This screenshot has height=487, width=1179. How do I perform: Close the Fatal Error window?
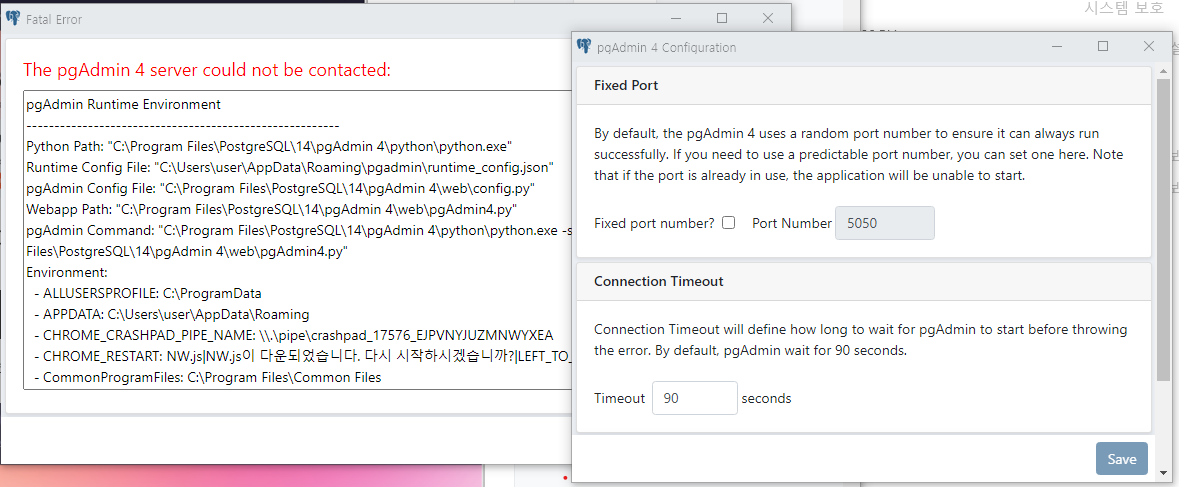[768, 18]
